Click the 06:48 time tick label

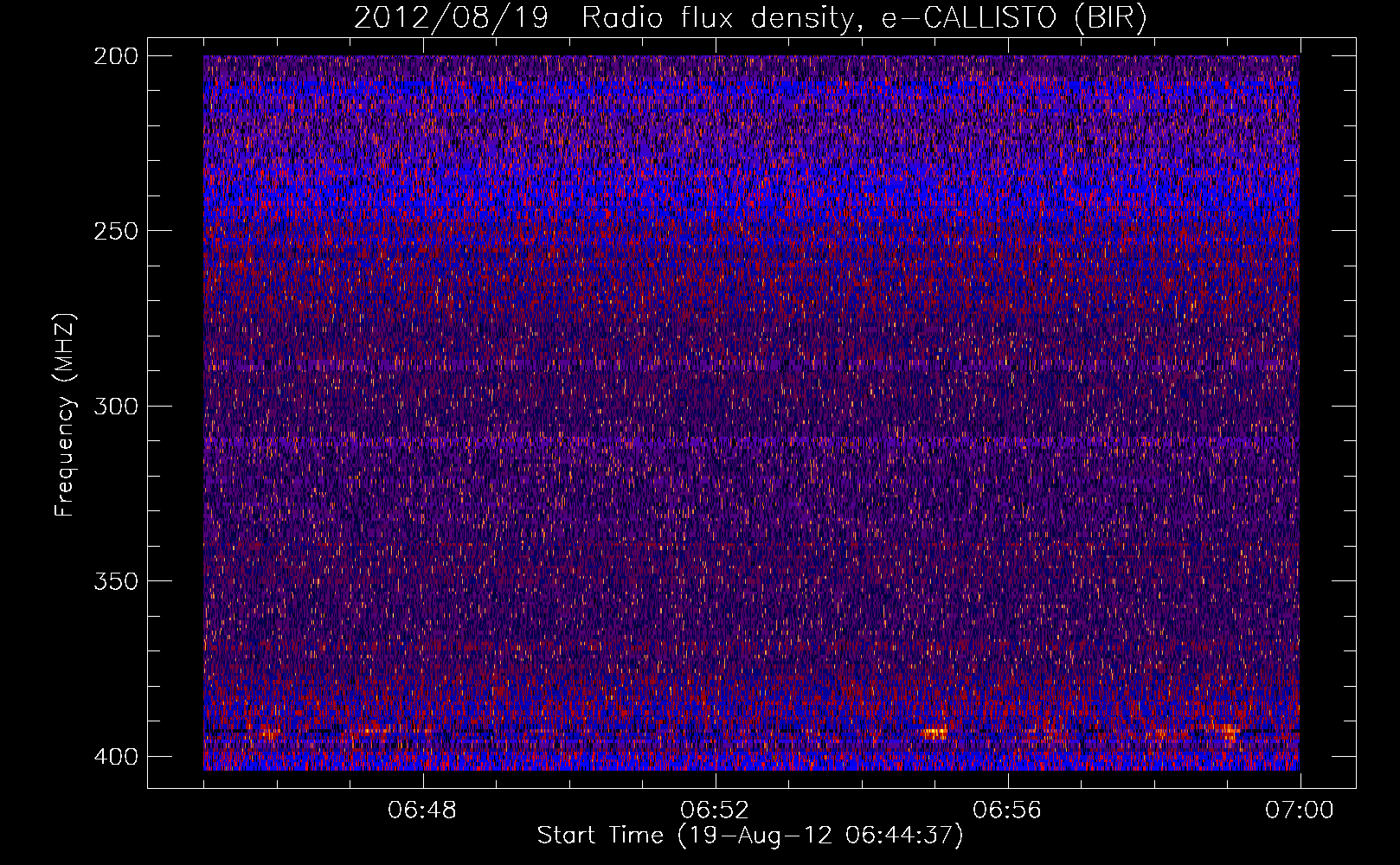(422, 811)
